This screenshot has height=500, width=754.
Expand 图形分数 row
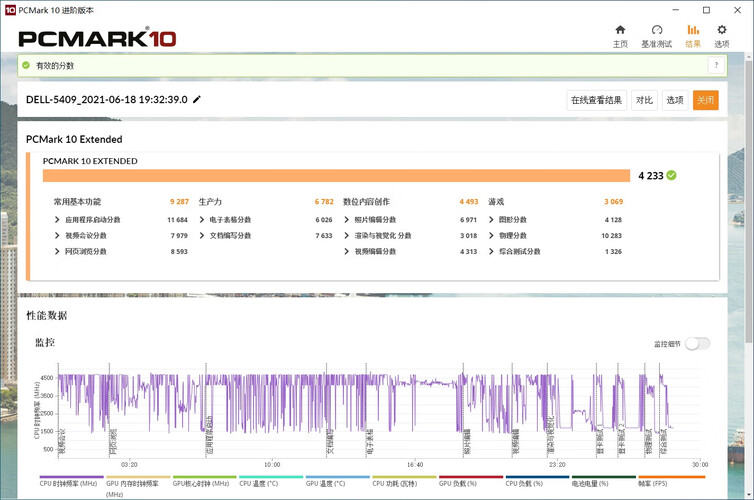(x=491, y=220)
